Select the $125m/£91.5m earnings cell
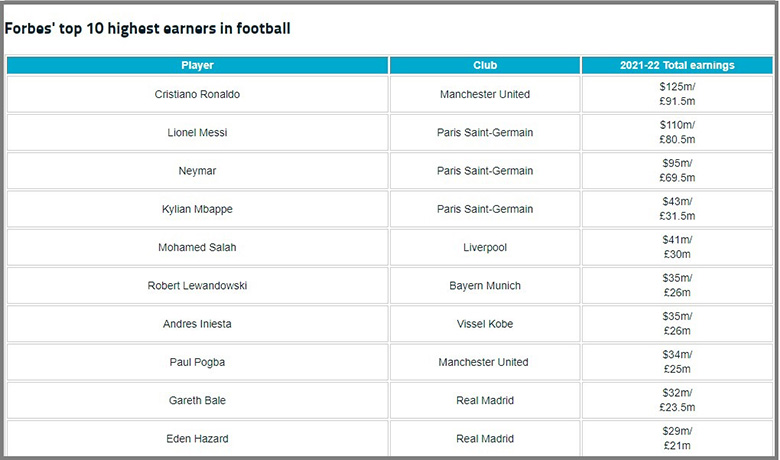The height and width of the screenshot is (460, 780). pyautogui.click(x=677, y=94)
